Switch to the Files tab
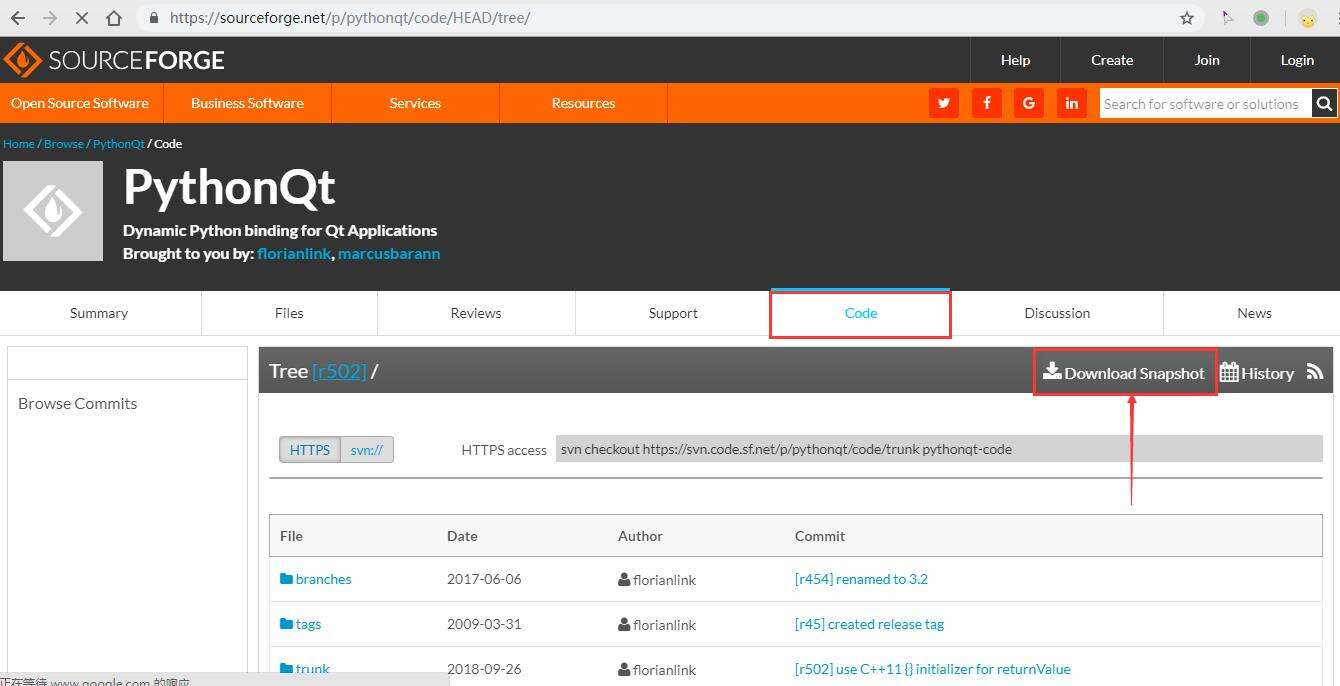1340x686 pixels. click(289, 313)
